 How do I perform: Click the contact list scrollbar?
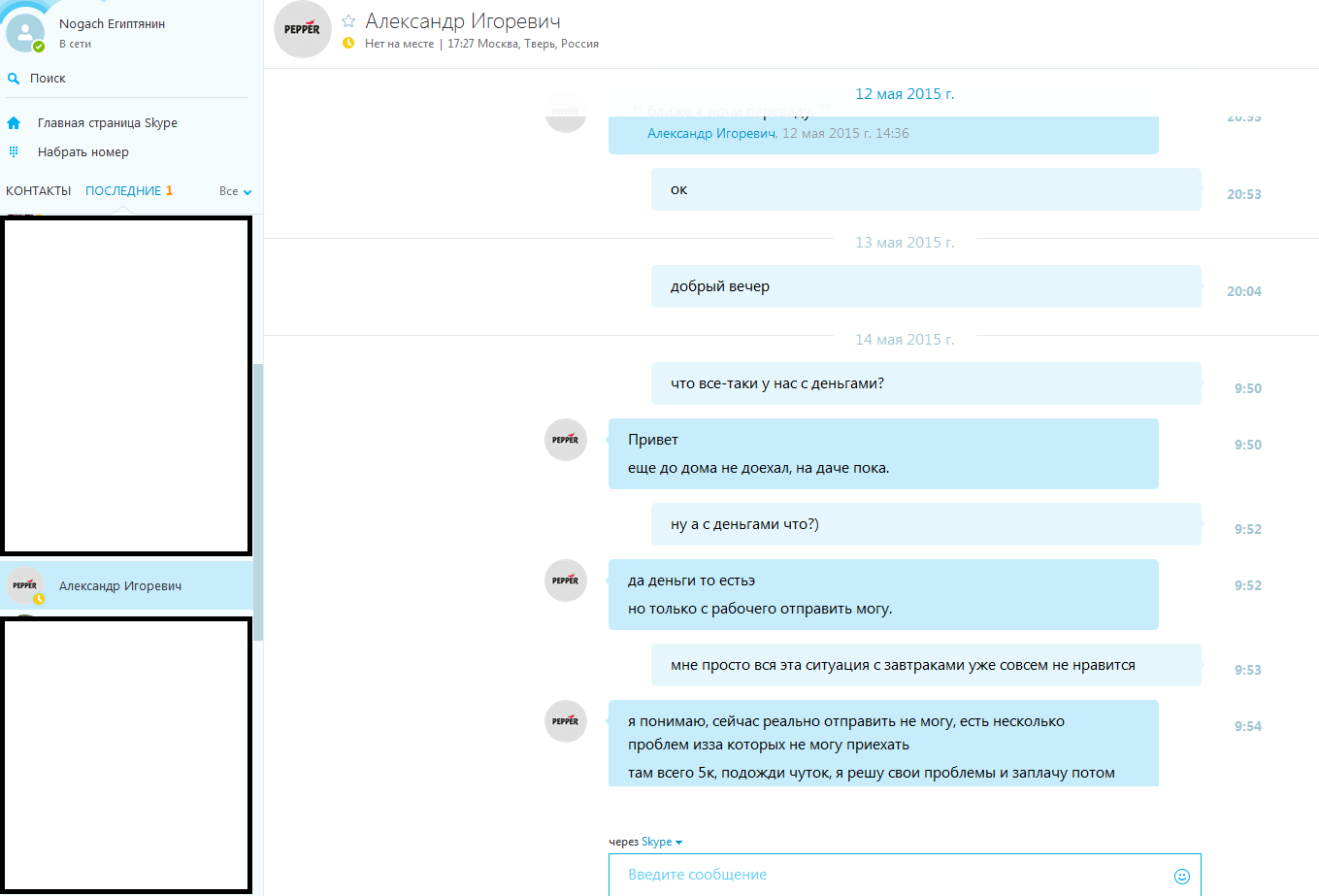[x=258, y=503]
